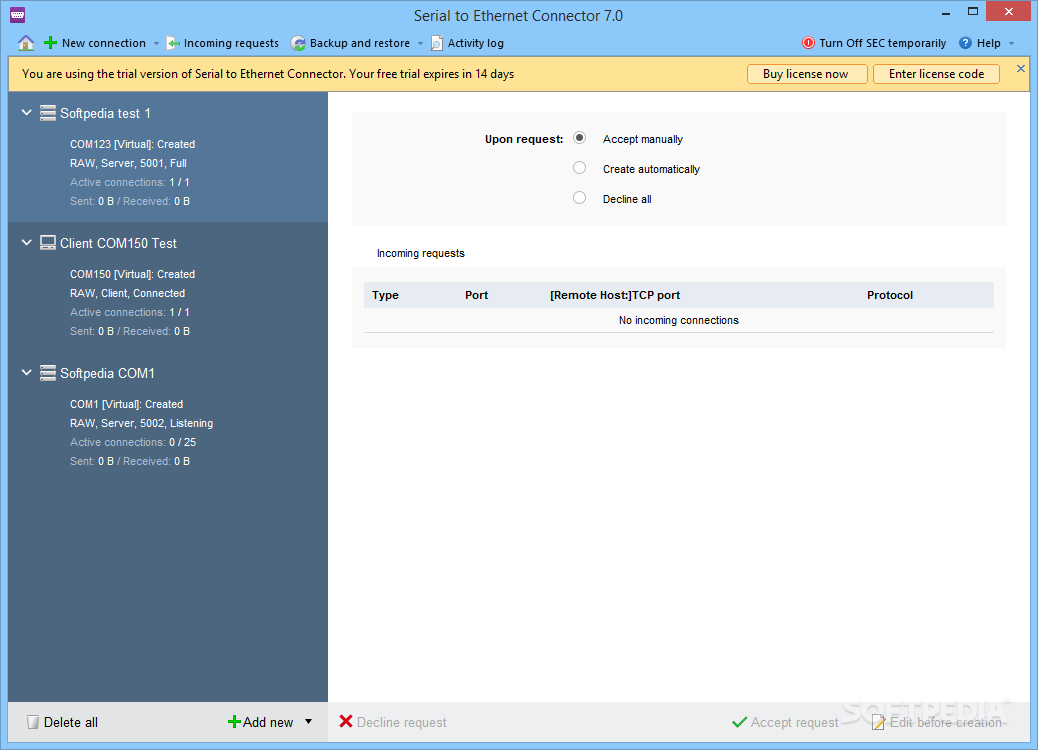The width and height of the screenshot is (1038, 750).
Task: Click the Port column header
Action: pos(477,295)
